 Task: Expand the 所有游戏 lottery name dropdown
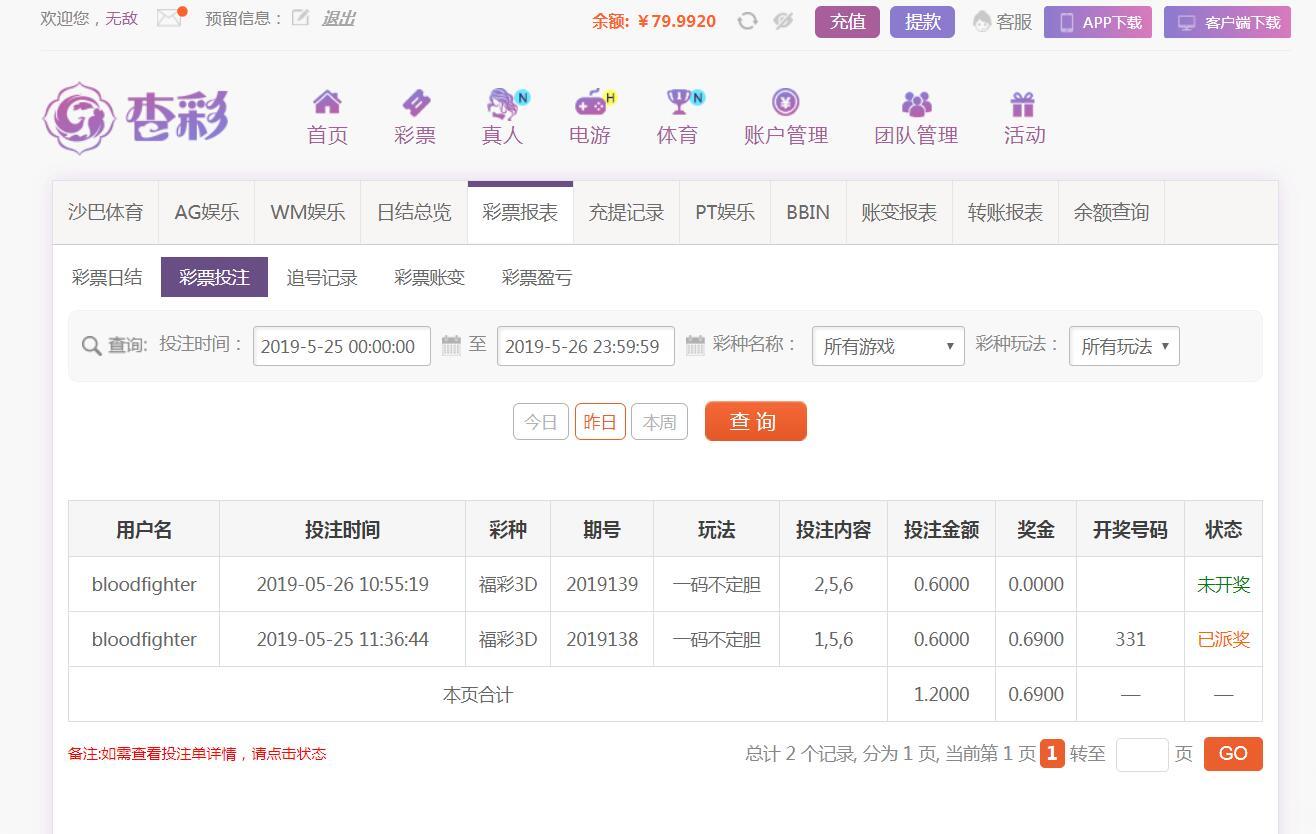[x=888, y=346]
